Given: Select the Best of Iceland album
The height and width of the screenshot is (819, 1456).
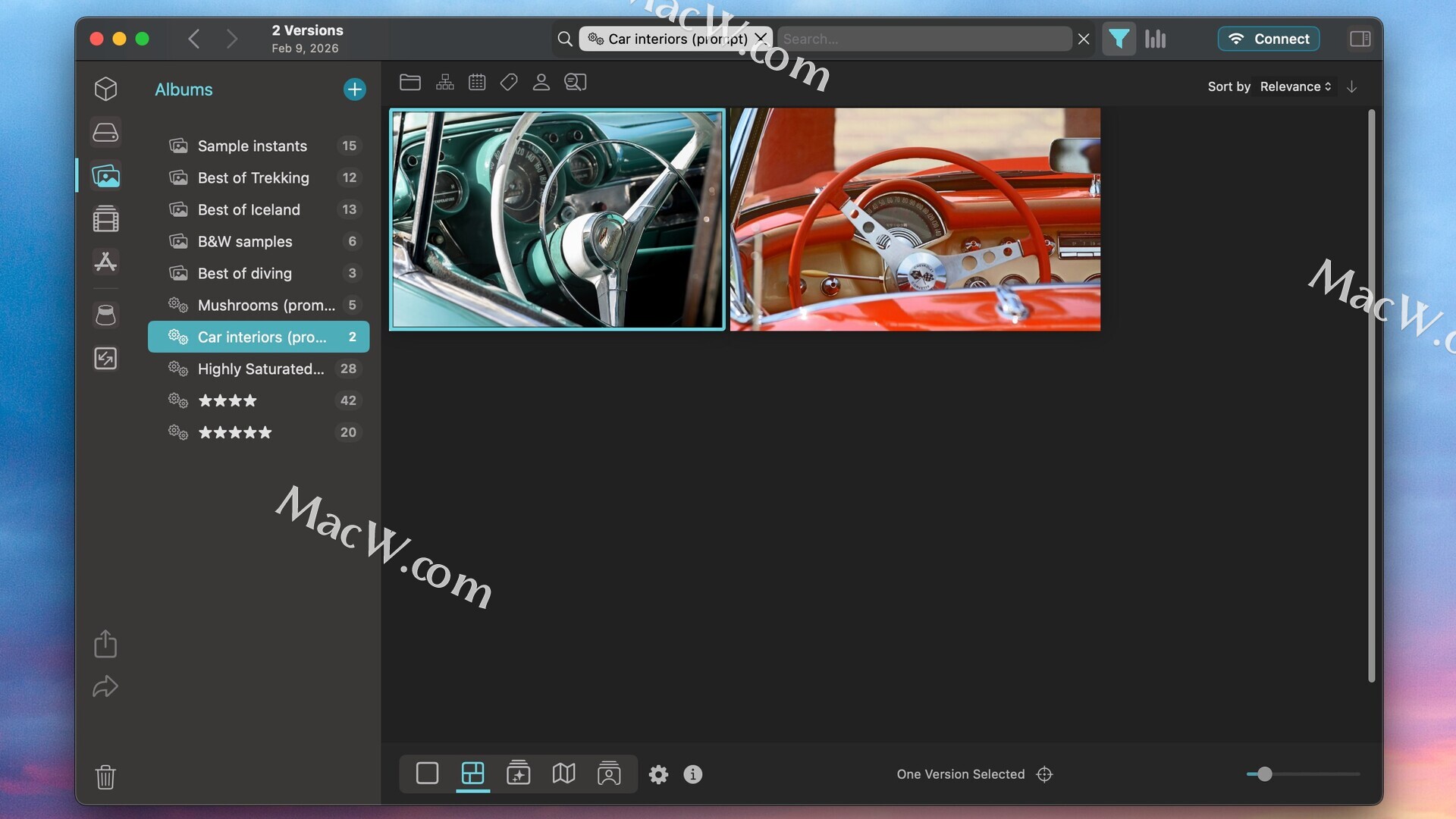Looking at the screenshot, I should [249, 209].
